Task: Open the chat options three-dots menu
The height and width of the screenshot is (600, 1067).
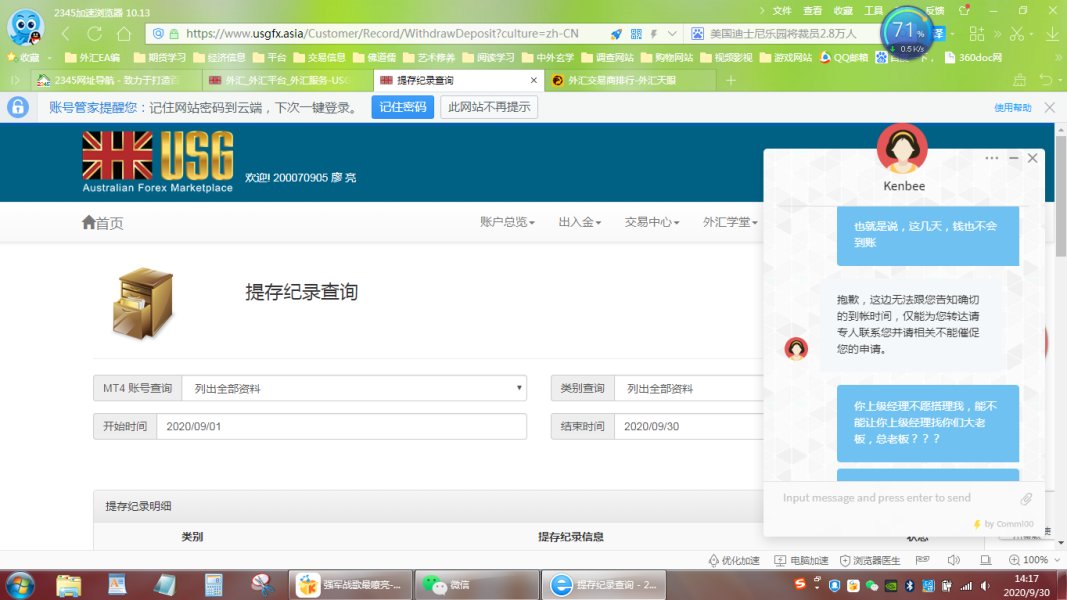Action: 991,158
